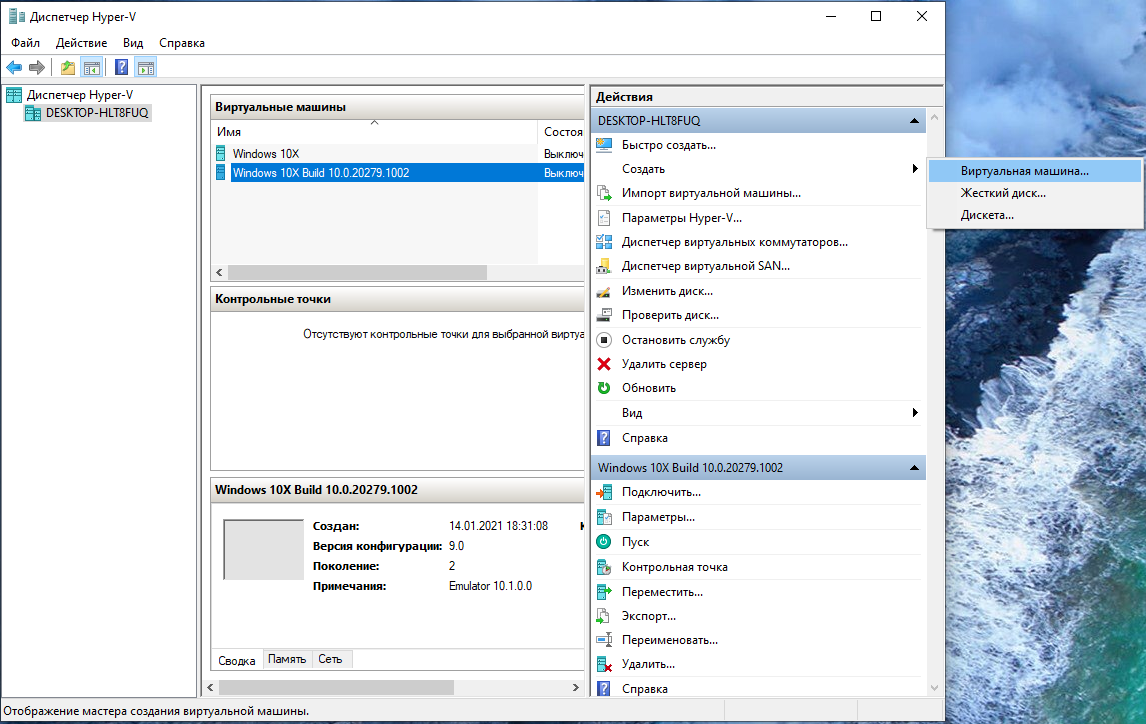1146x724 pixels.
Task: Click the Переместить icon
Action: 604,592
